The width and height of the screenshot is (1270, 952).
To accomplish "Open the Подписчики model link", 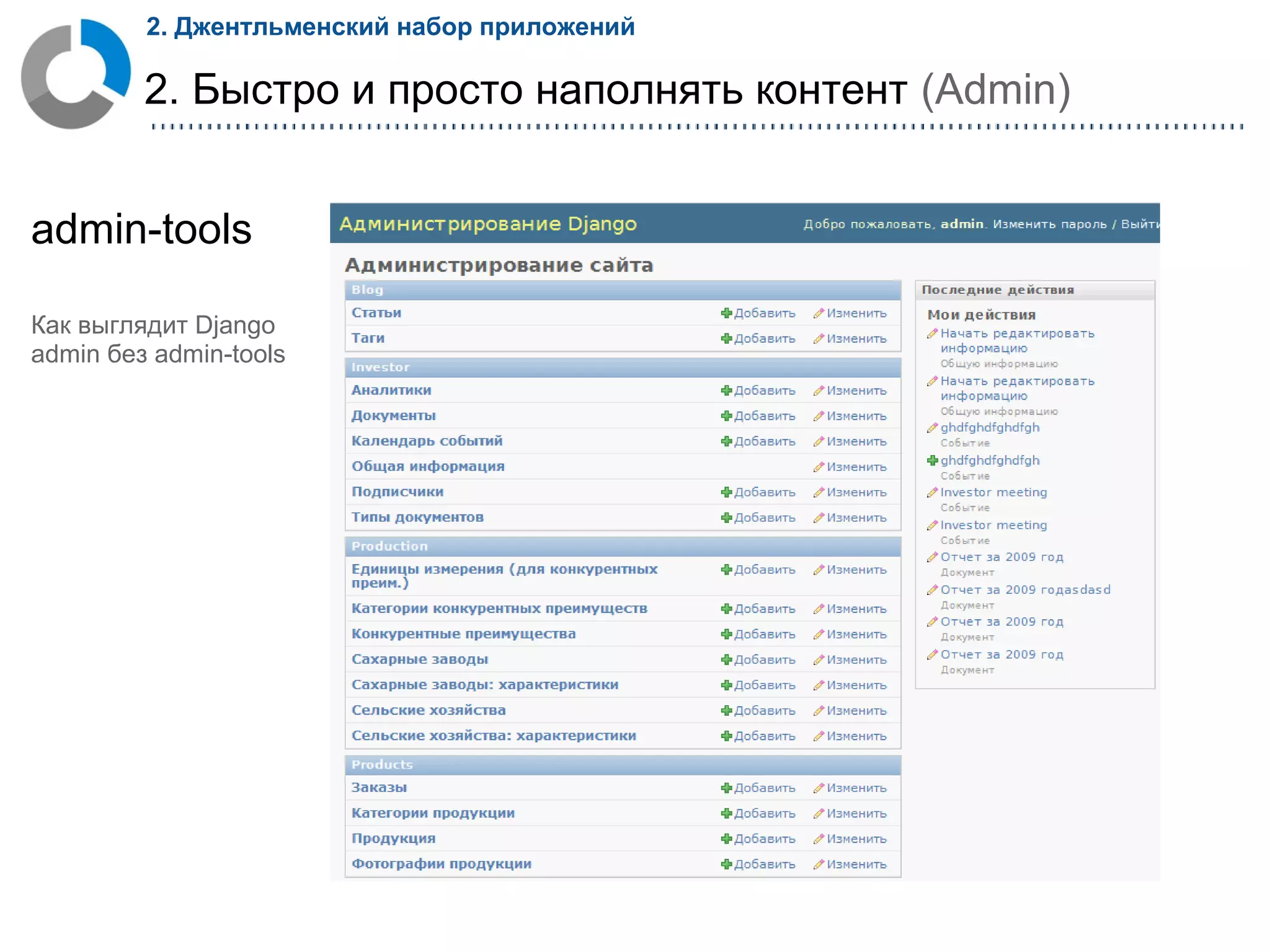I will pyautogui.click(x=397, y=492).
